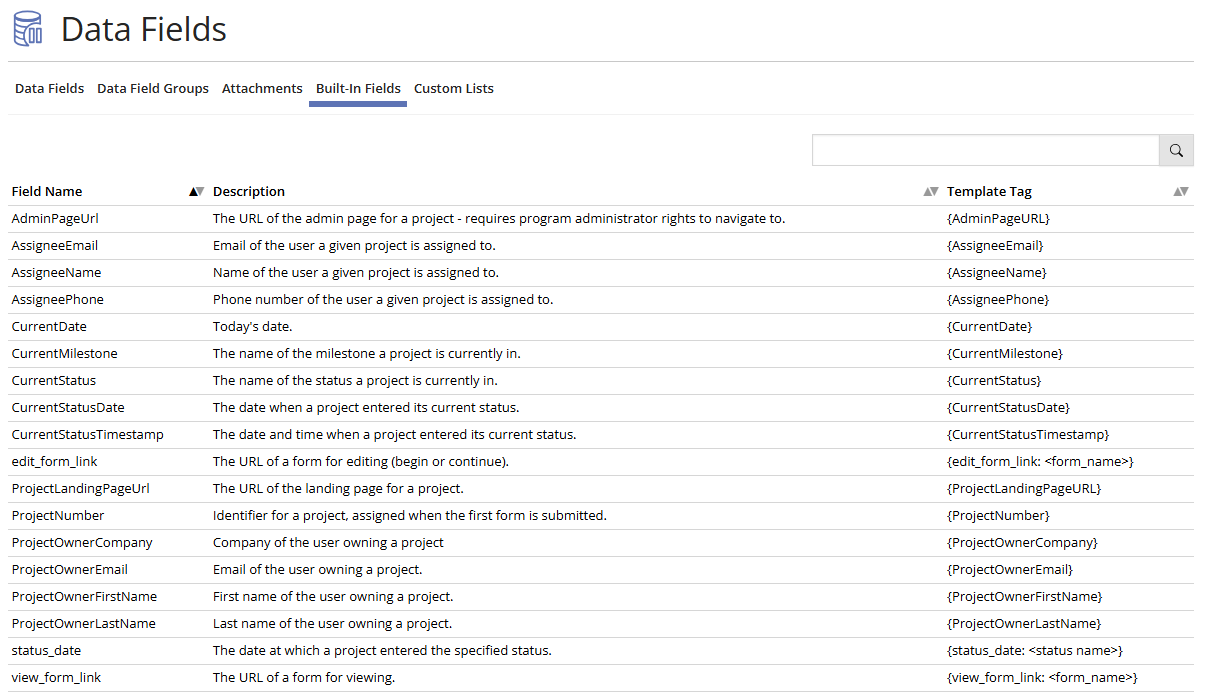Screen dimensions: 1207x699
Task: Click the descending sort arrow on Description column
Action: 933,191
